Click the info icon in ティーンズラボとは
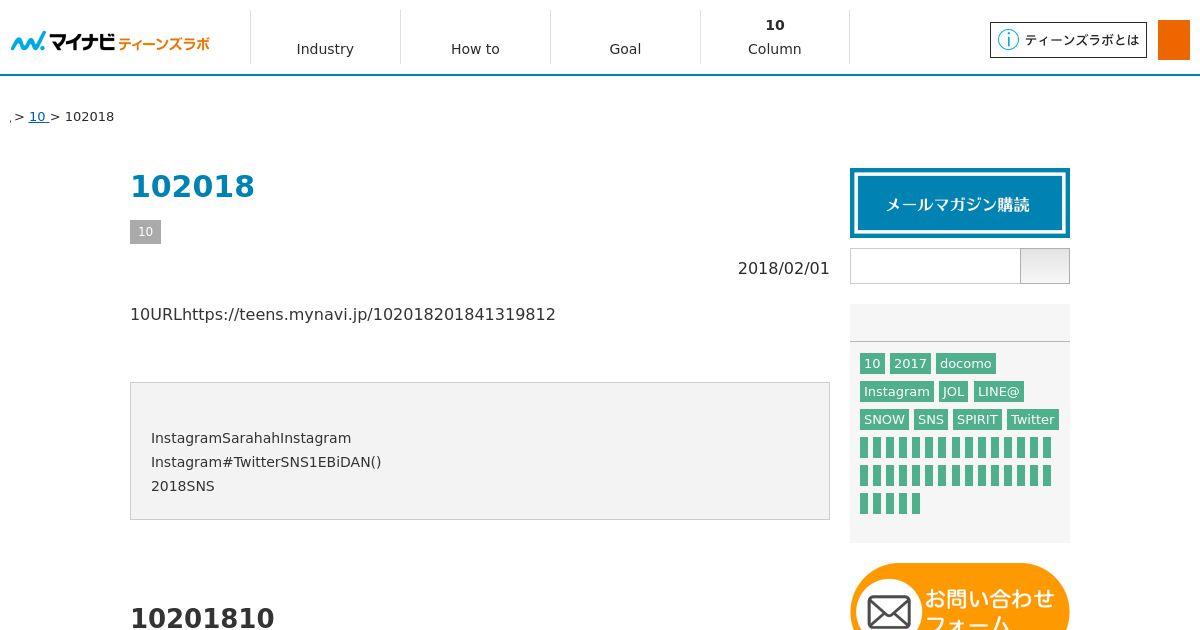The width and height of the screenshot is (1200, 630). (x=1008, y=40)
